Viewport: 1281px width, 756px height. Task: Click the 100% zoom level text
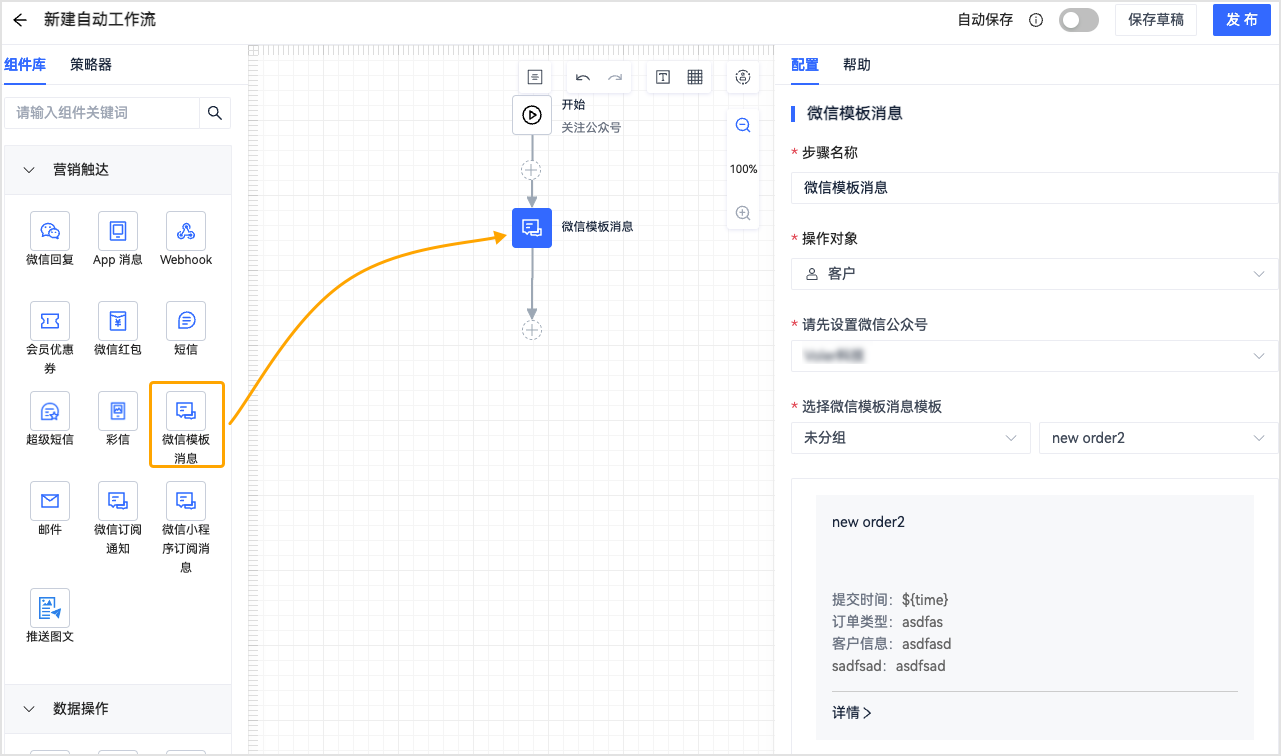743,169
